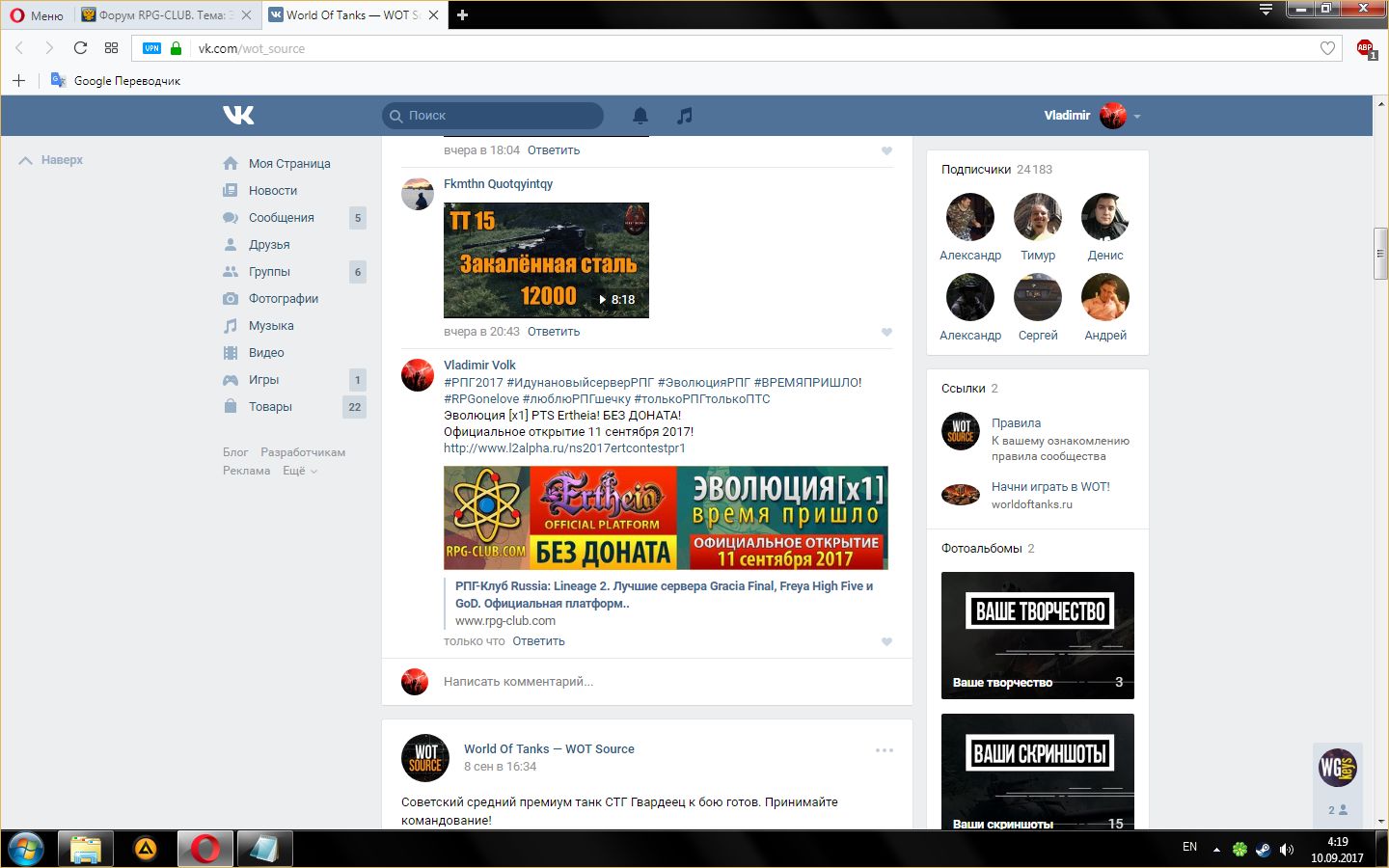Toggle the VPN badge in address bar

coord(152,48)
